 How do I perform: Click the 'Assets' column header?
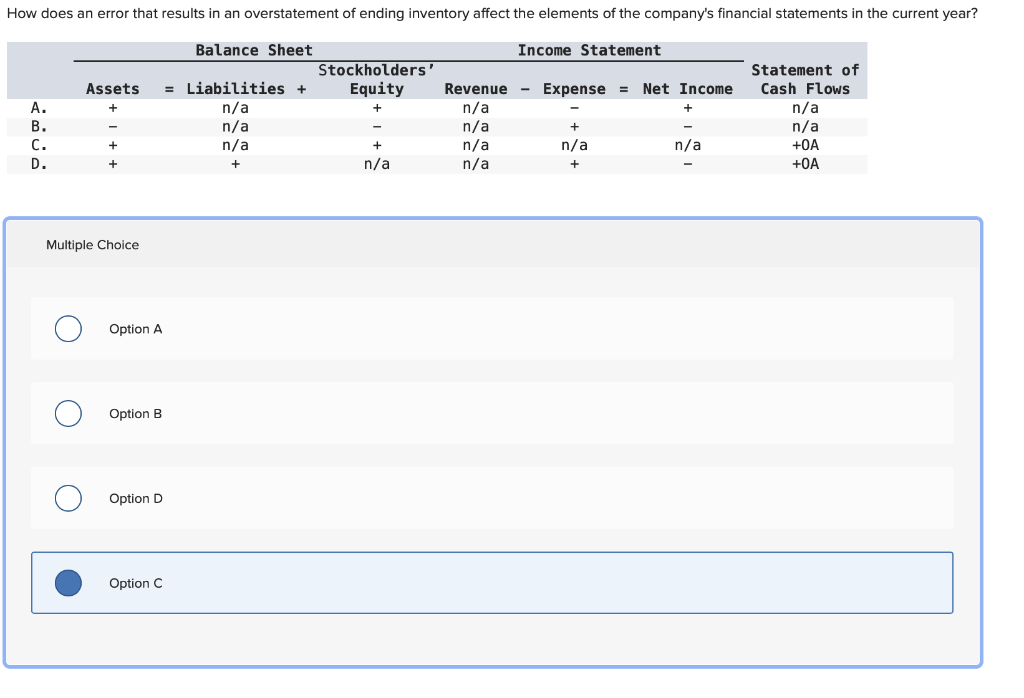coord(113,89)
